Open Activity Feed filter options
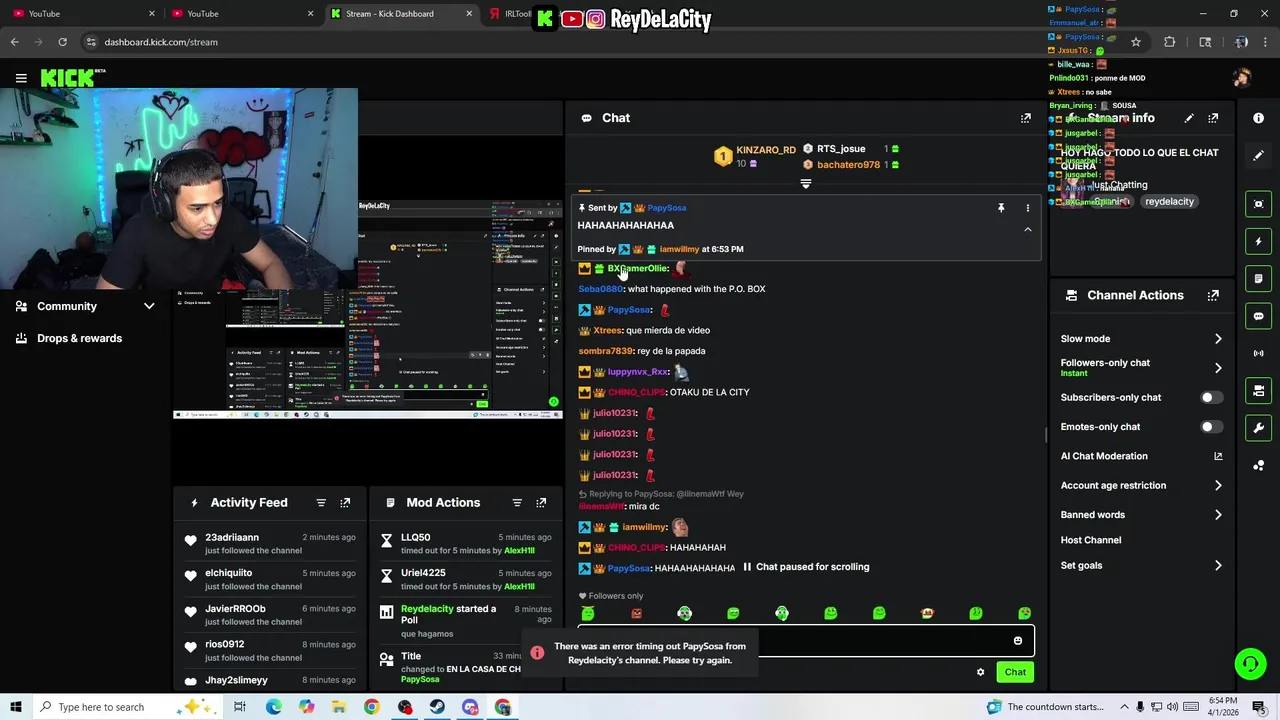Viewport: 1280px width, 720px height. 321,503
